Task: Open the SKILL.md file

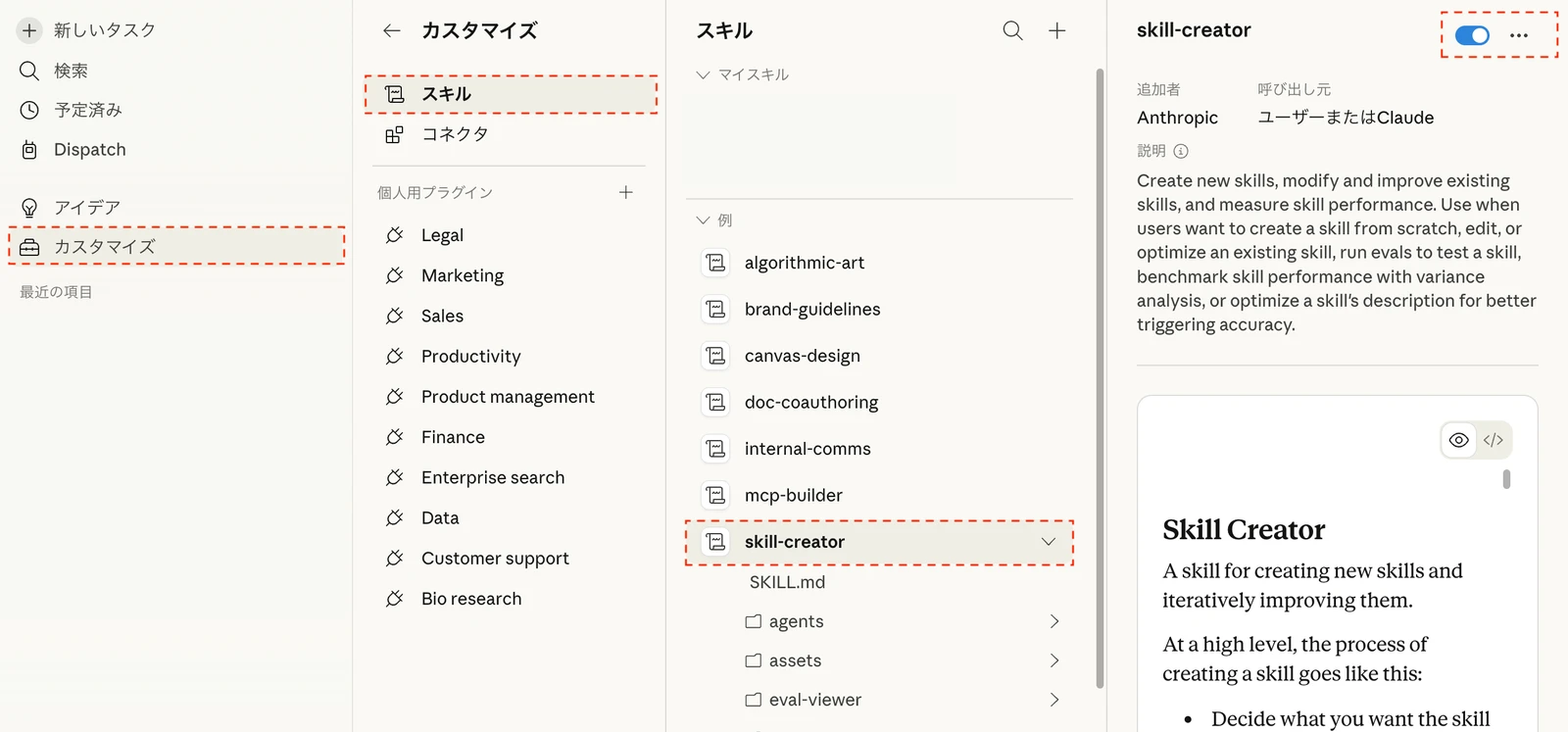Action: (x=787, y=582)
